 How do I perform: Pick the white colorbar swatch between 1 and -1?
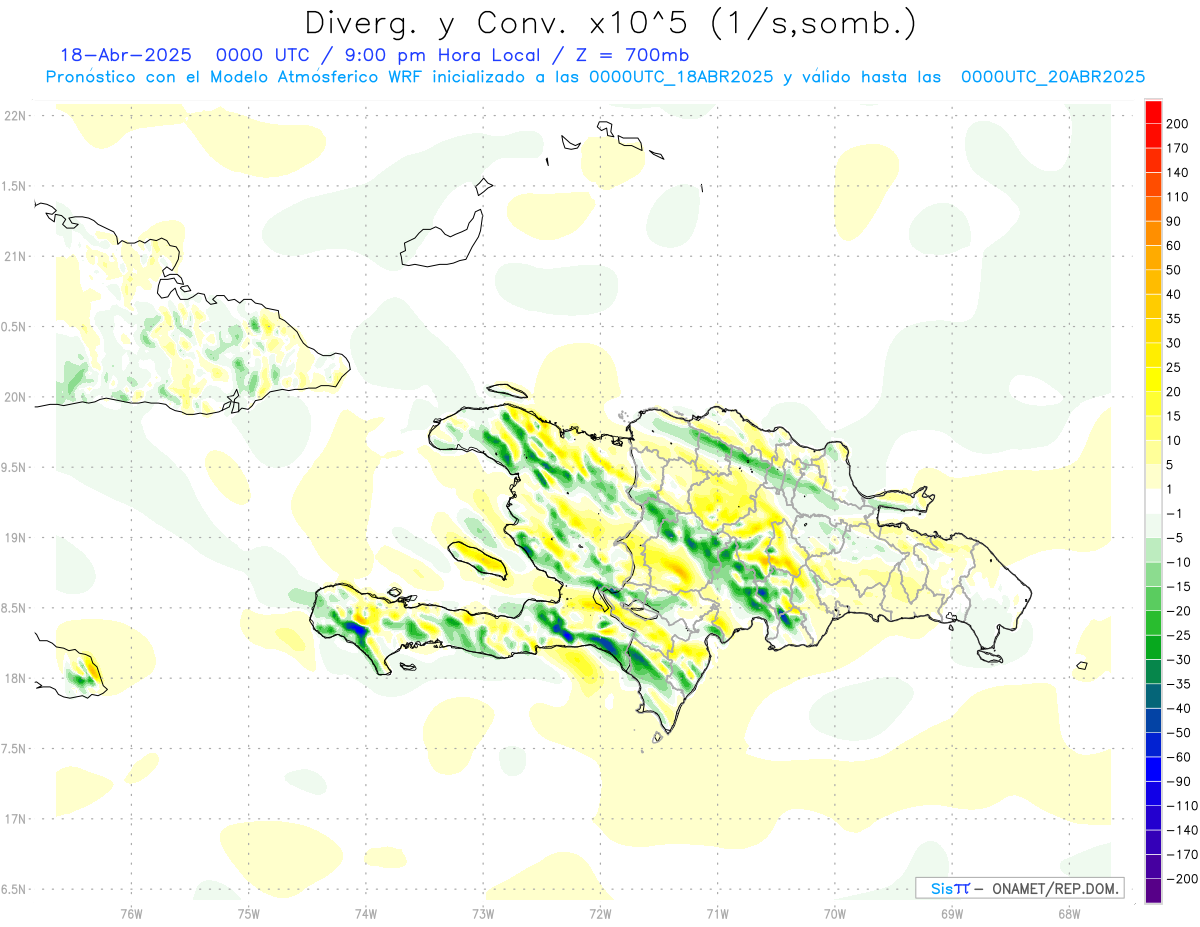(x=1153, y=502)
